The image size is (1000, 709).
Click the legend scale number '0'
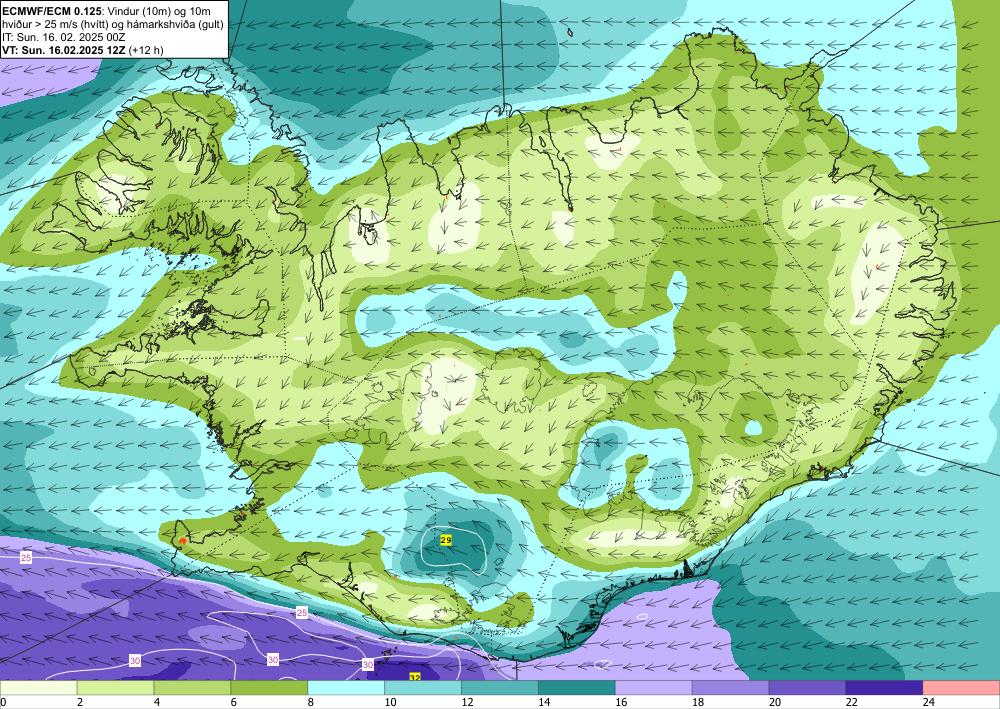pyautogui.click(x=3, y=702)
